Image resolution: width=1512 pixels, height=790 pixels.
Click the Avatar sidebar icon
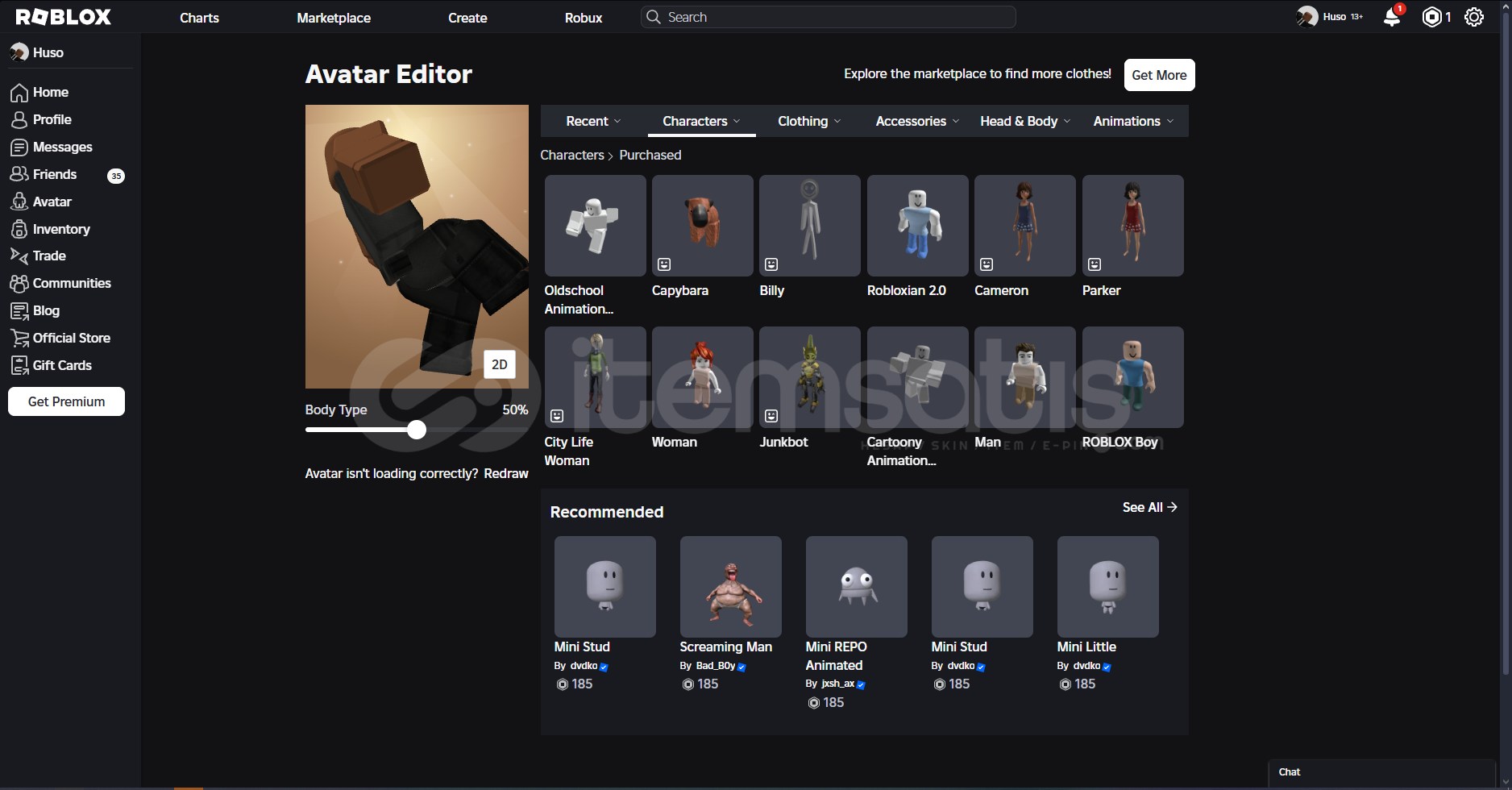(19, 202)
